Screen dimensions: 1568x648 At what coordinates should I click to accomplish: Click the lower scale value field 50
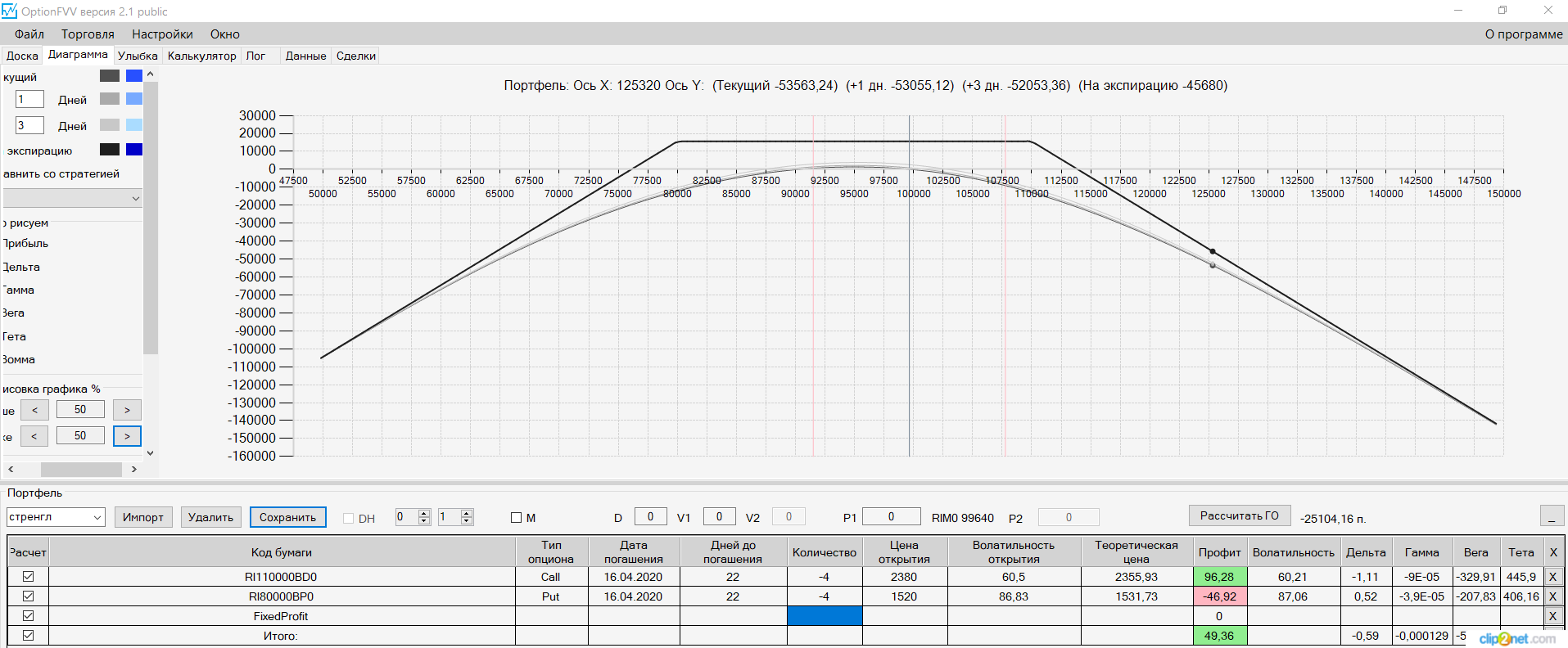[x=80, y=435]
